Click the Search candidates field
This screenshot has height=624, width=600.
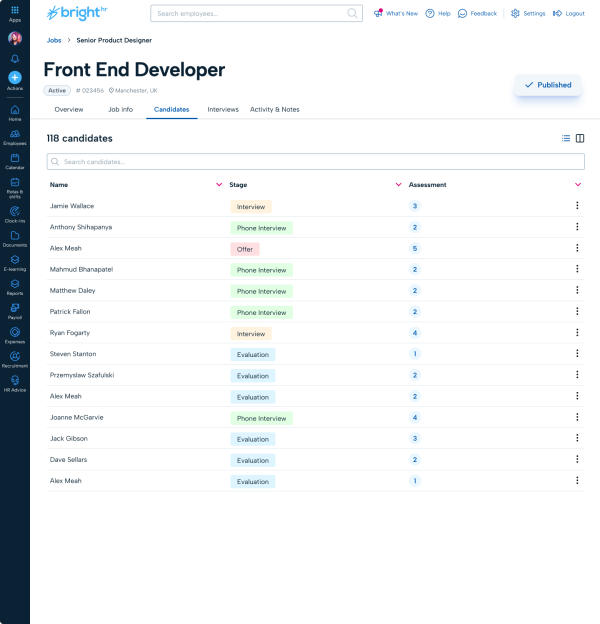(x=316, y=162)
